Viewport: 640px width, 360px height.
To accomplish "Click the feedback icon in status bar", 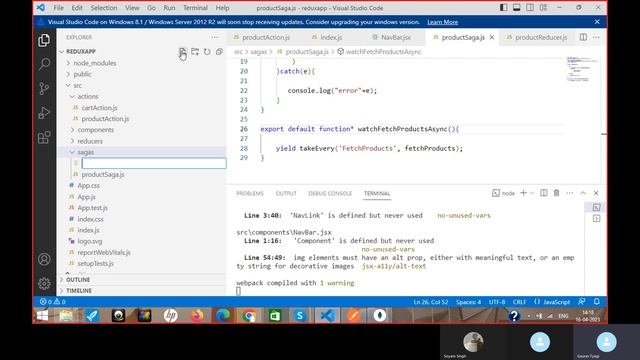I will 582,302.
